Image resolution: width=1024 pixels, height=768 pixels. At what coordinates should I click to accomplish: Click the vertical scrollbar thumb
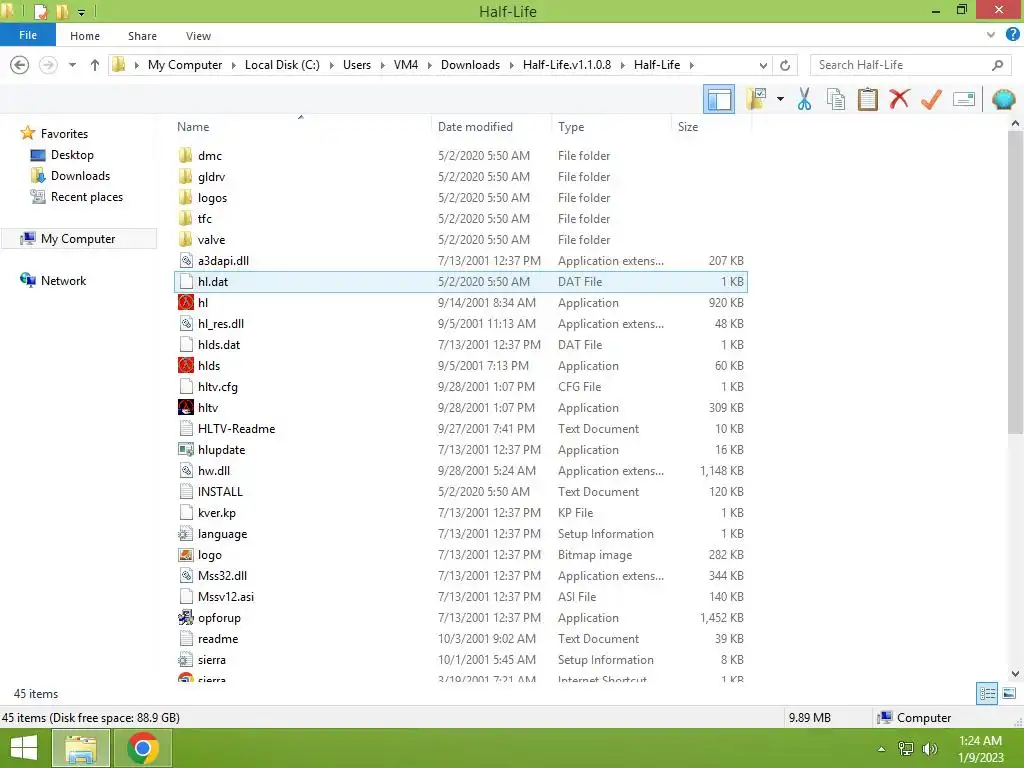(x=1015, y=282)
